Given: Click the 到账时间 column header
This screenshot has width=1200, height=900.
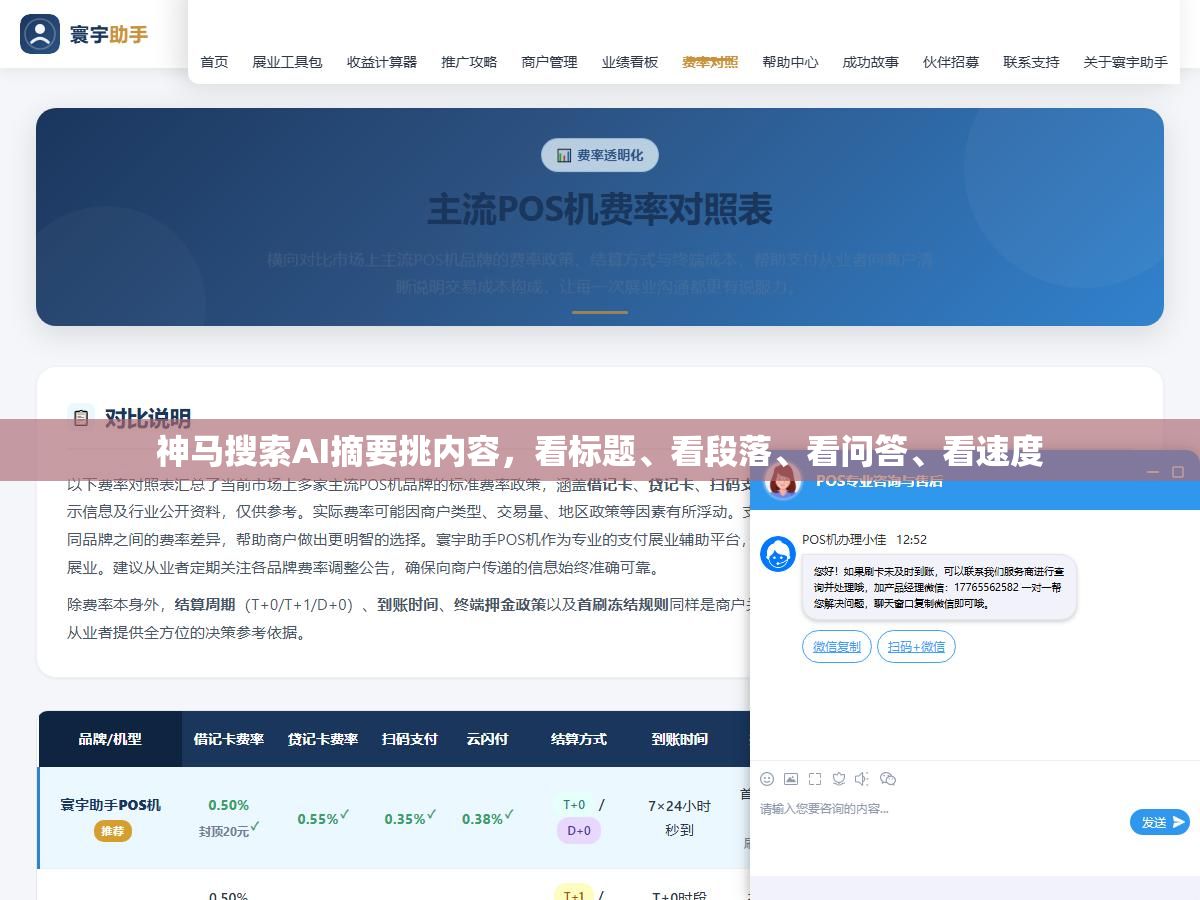Looking at the screenshot, I should (x=680, y=739).
